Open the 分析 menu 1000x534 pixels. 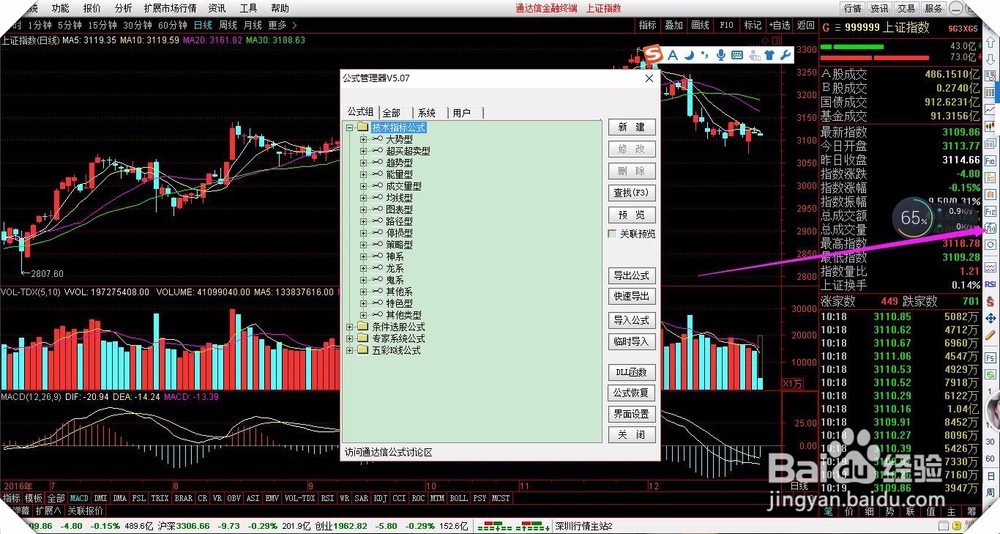123,8
